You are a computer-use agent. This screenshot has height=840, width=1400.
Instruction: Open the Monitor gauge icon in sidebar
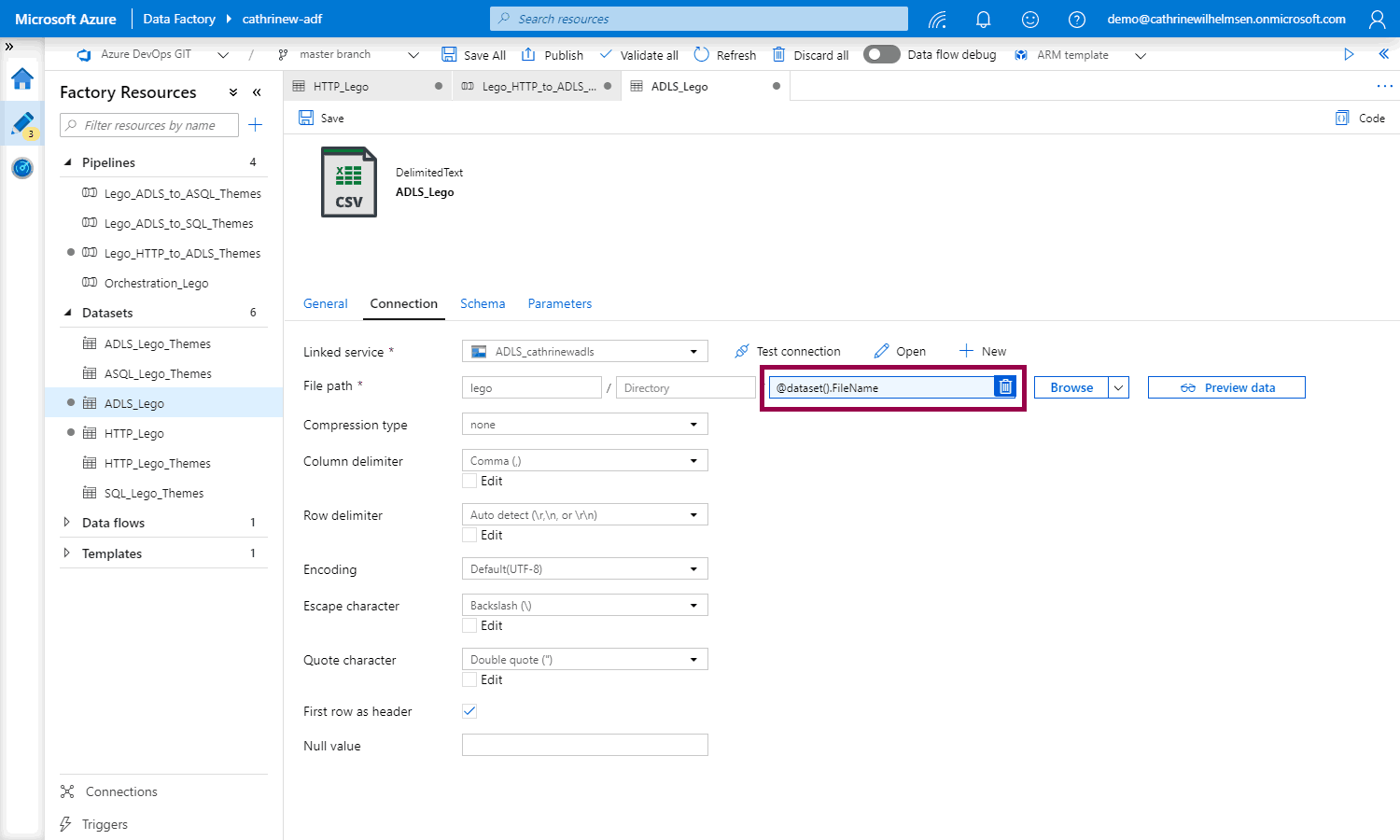tap(22, 168)
